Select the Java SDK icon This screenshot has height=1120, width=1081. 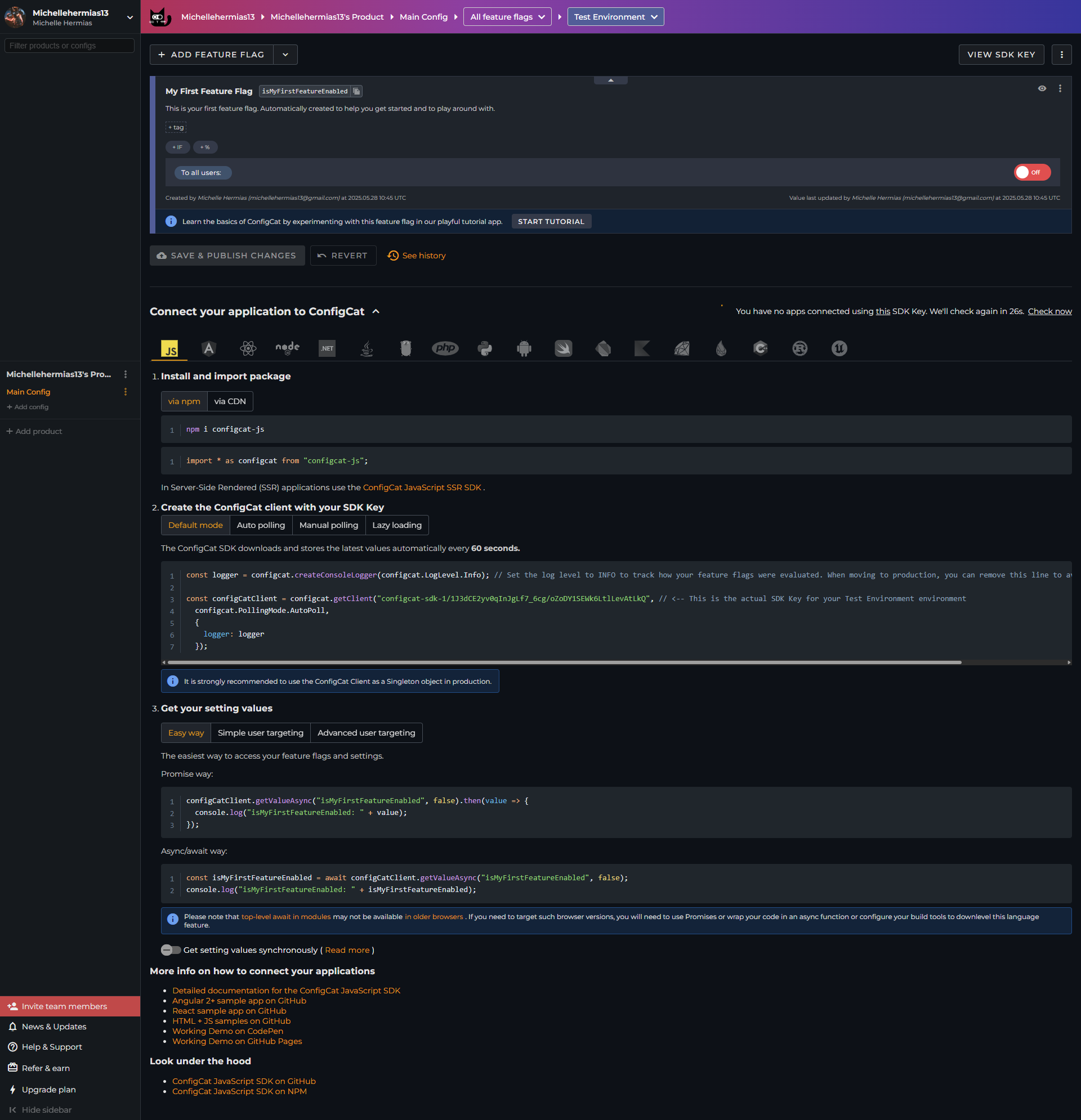[367, 348]
